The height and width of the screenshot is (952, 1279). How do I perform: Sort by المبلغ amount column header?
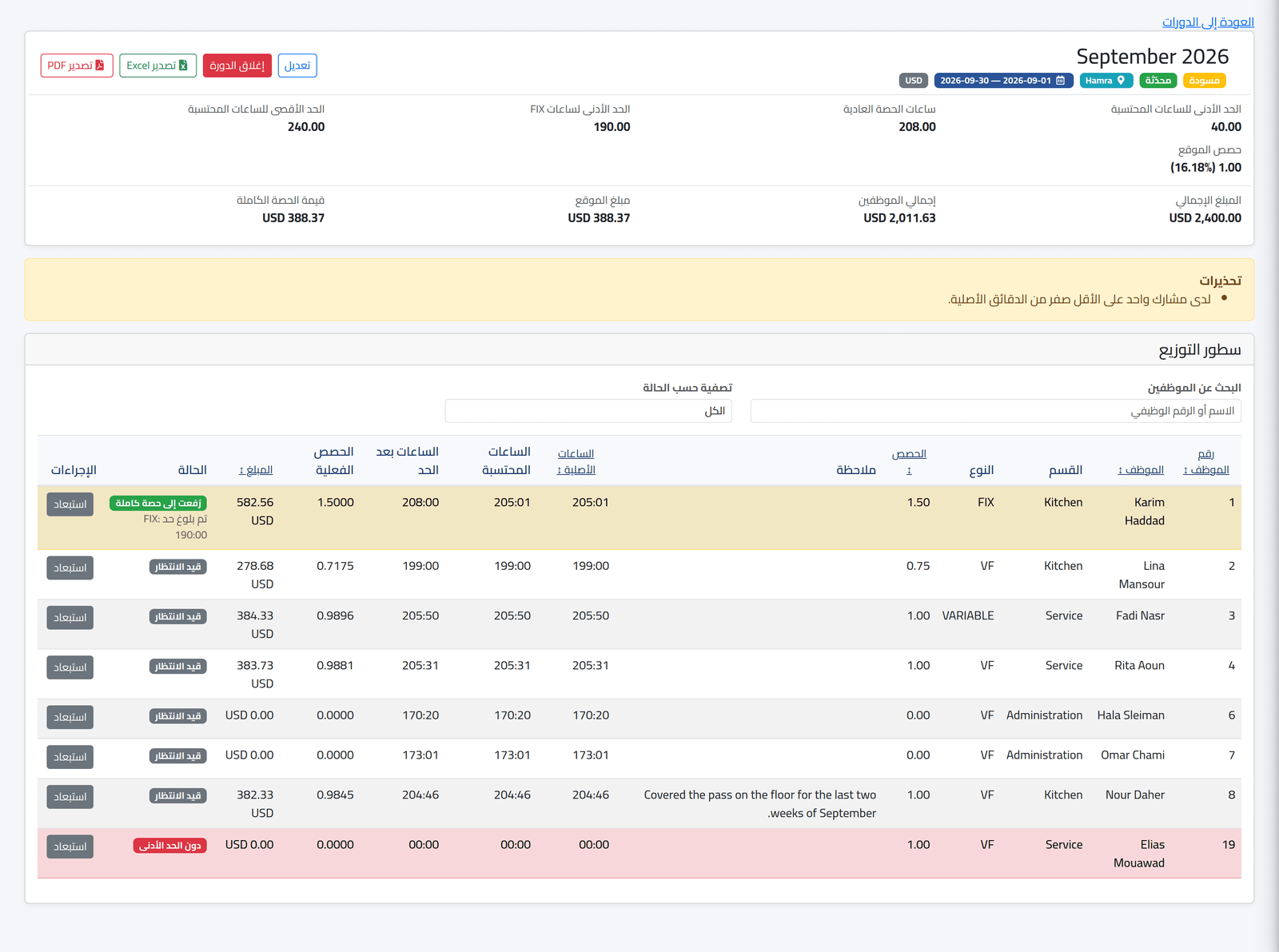[256, 470]
